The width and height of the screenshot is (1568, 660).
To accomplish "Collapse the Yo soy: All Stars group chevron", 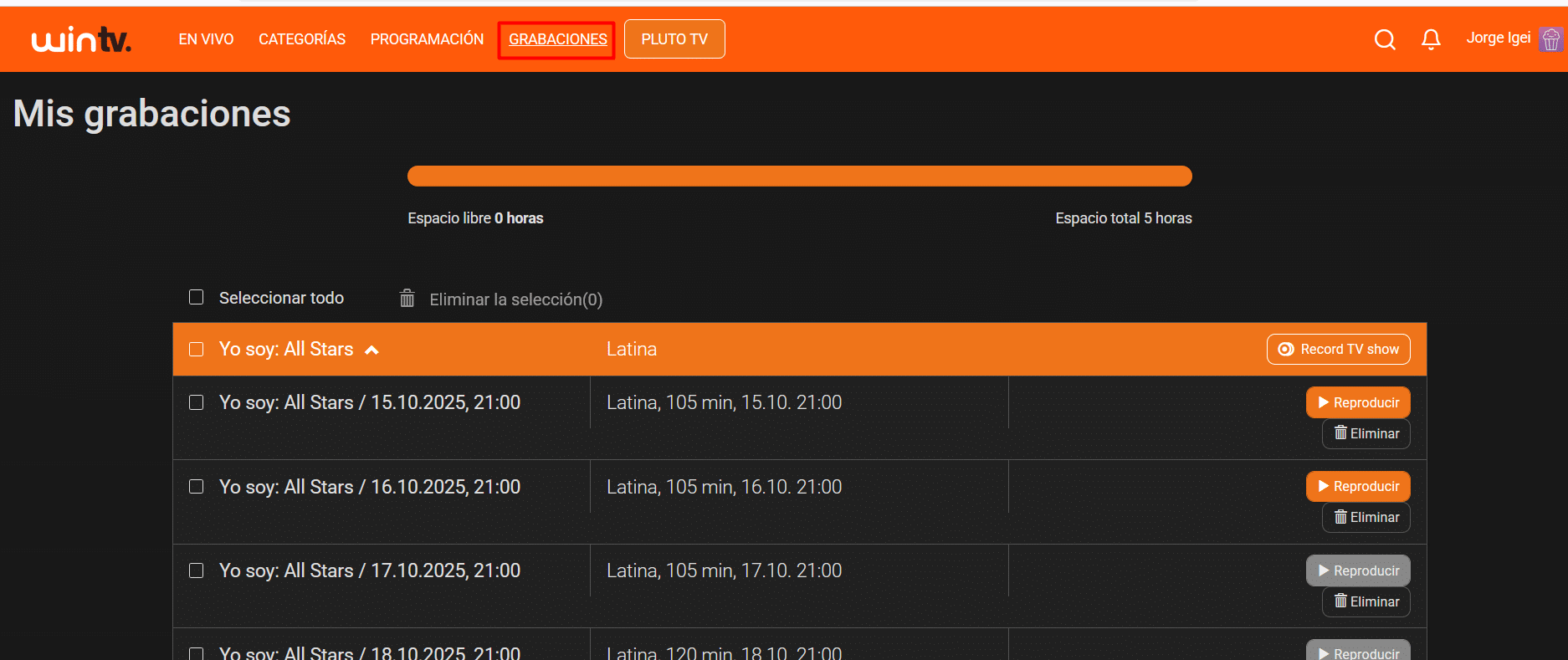I will point(372,350).
